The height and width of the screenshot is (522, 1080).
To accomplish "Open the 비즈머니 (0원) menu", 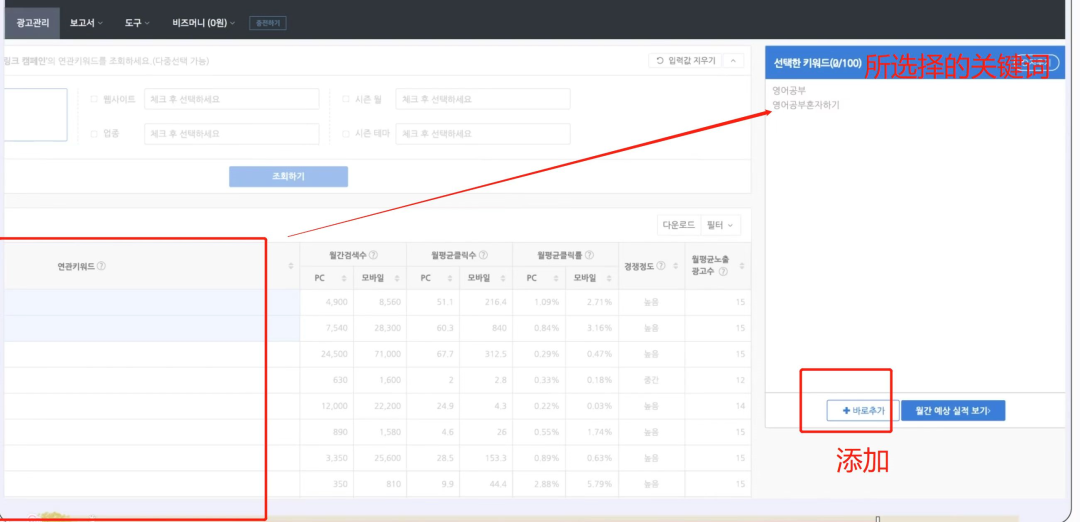I will (x=203, y=23).
